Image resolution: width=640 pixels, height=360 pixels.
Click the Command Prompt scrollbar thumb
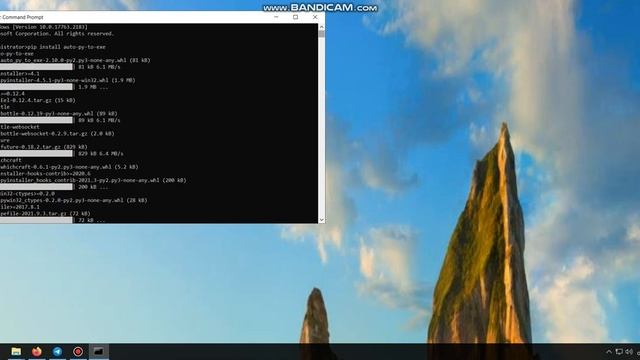point(322,34)
